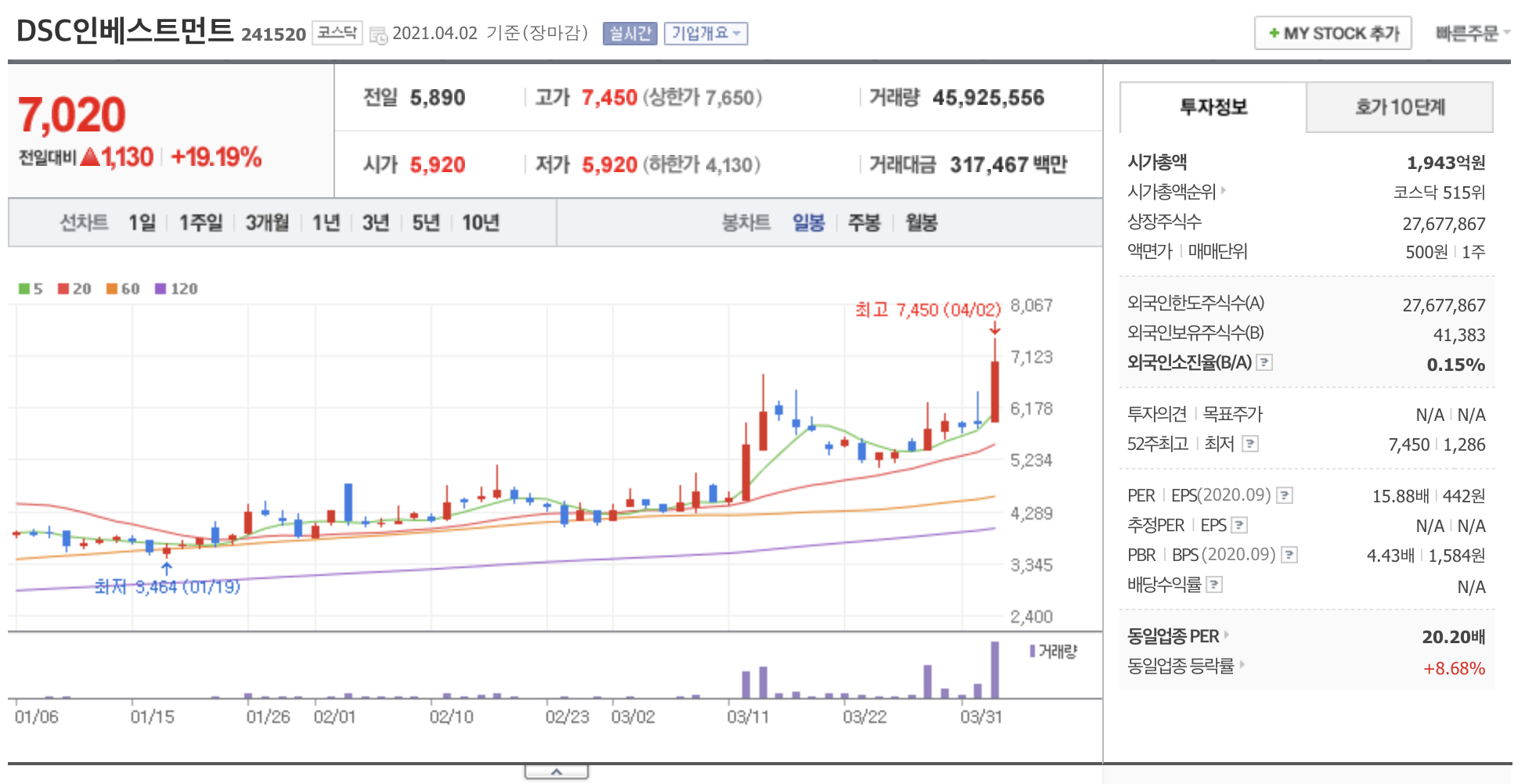Click the +19.19% change value
This screenshot has height=784, width=1525.
tap(216, 157)
